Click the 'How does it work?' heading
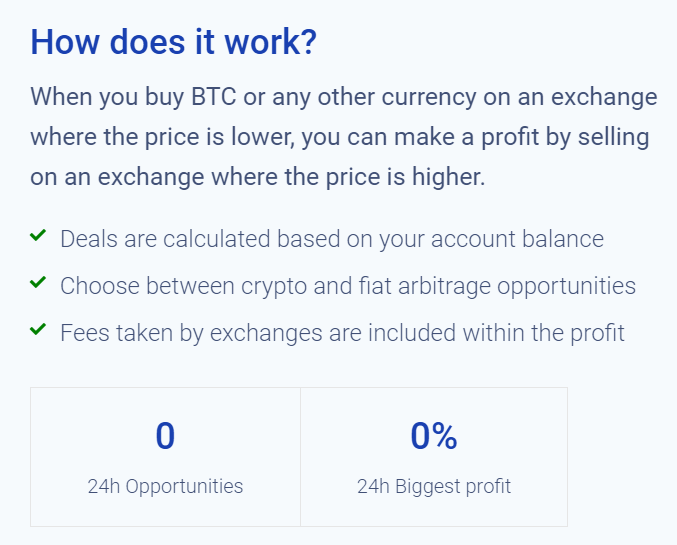 174,42
